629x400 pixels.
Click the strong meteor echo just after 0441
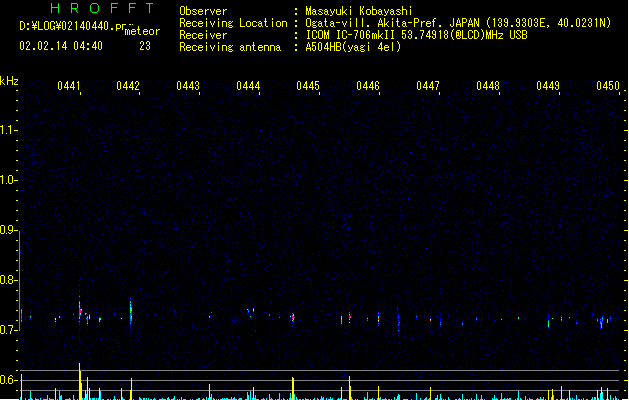(x=80, y=311)
